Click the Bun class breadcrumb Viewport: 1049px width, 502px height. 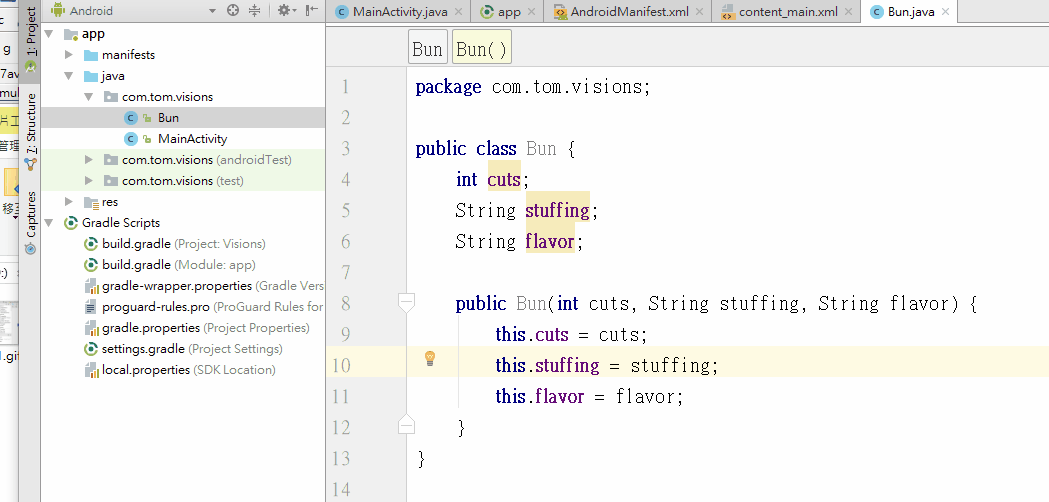point(427,50)
